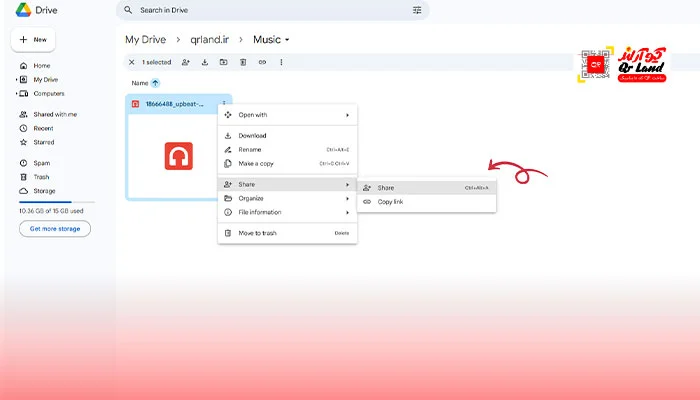The width and height of the screenshot is (700, 400).
Task: Click the New button
Action: (32, 40)
